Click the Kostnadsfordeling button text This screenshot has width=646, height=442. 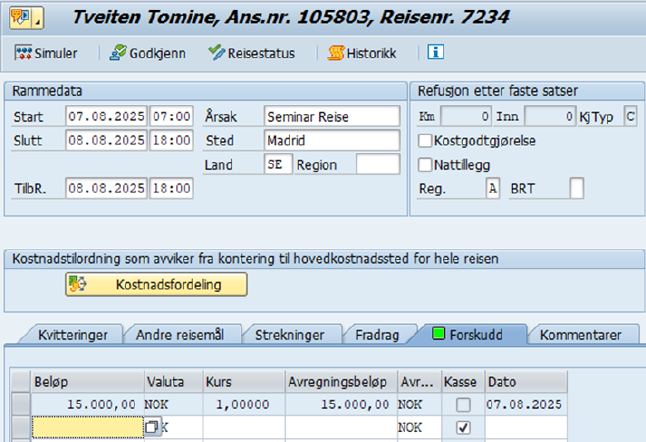(x=169, y=284)
